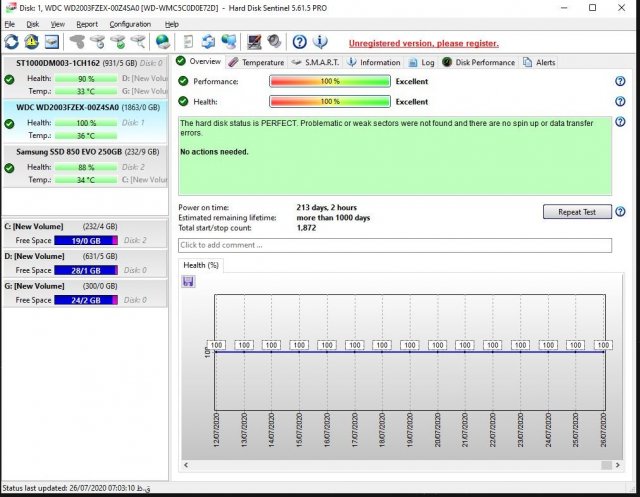
Task: Save the health chart using floppy icon
Action: click(188, 282)
